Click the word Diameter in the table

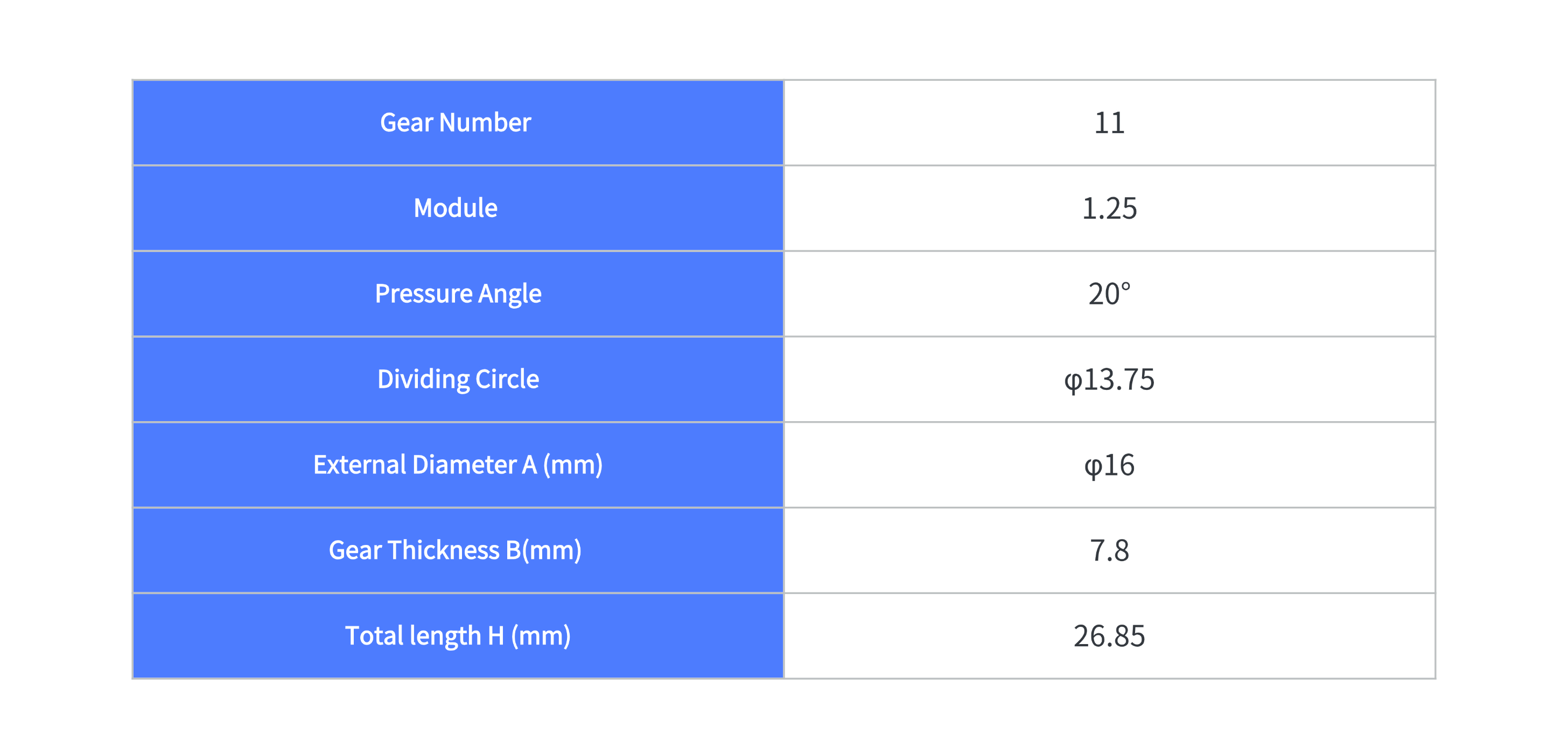pos(465,464)
